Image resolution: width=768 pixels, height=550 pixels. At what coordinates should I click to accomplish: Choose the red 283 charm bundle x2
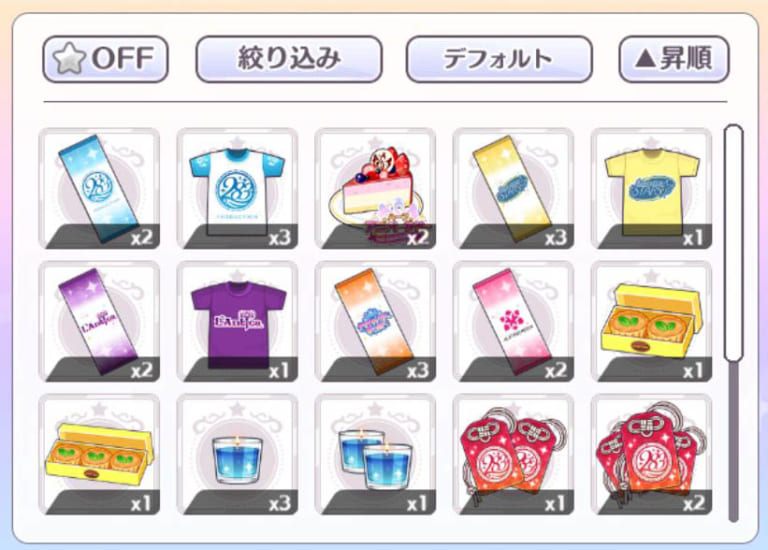pos(652,454)
